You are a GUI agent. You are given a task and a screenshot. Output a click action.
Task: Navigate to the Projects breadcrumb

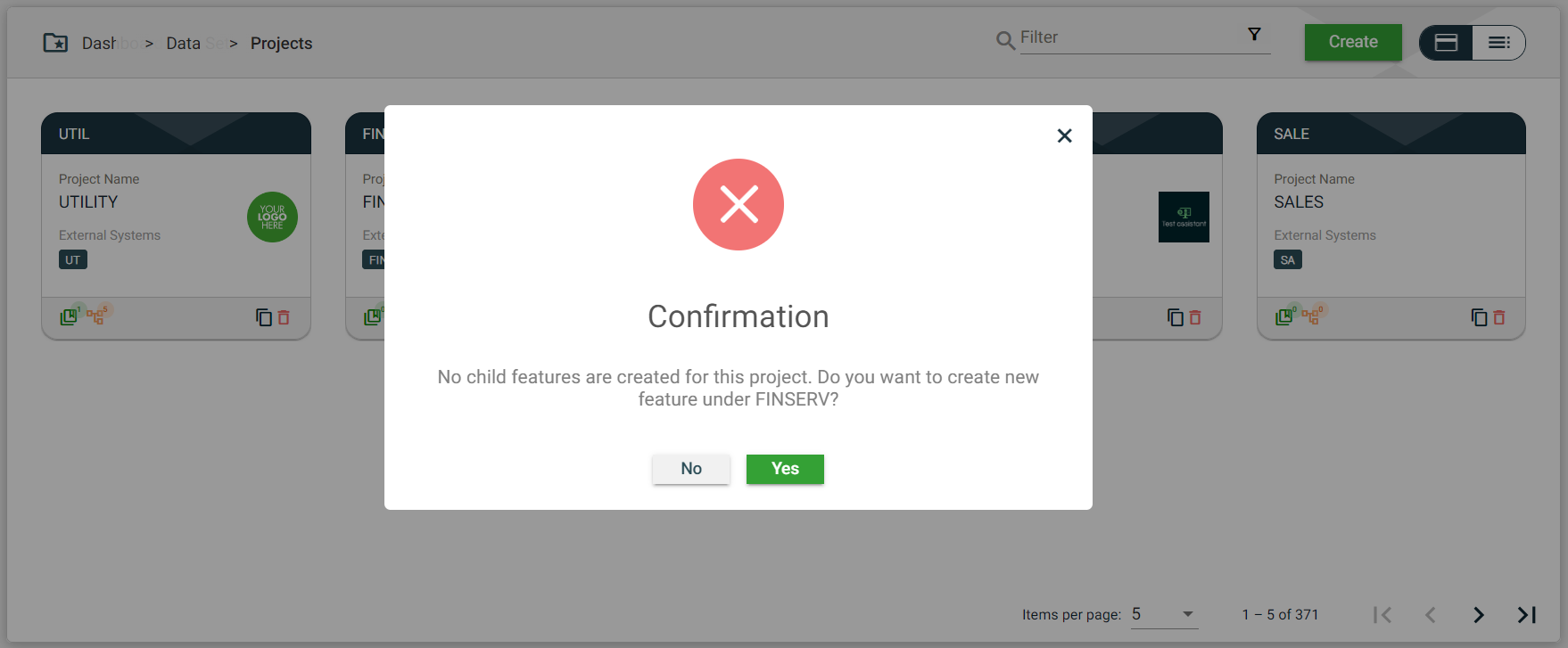click(281, 44)
